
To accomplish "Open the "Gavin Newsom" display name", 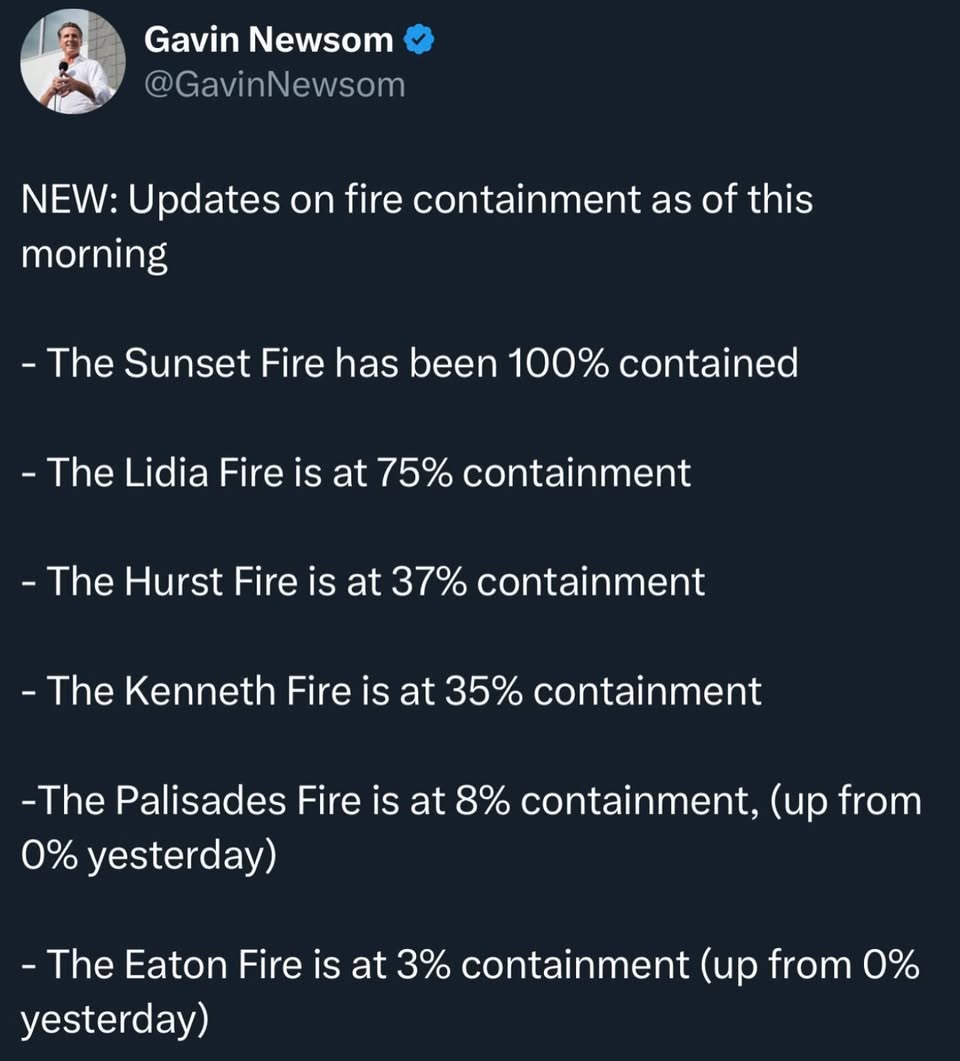I will (x=269, y=40).
